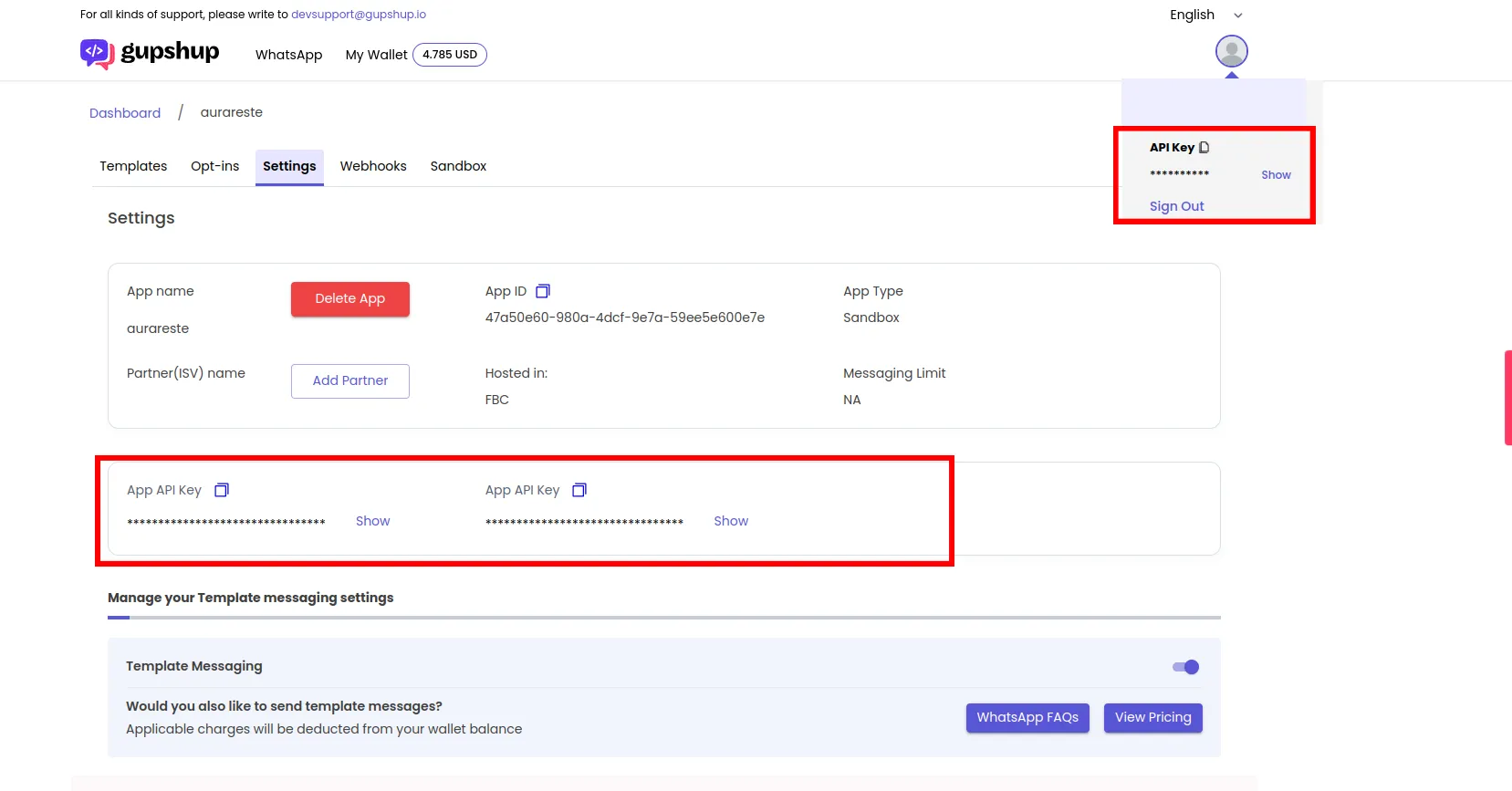Screen dimensions: 1512x791
Task: Click the red feedback tab on right edge
Action: (1508, 398)
